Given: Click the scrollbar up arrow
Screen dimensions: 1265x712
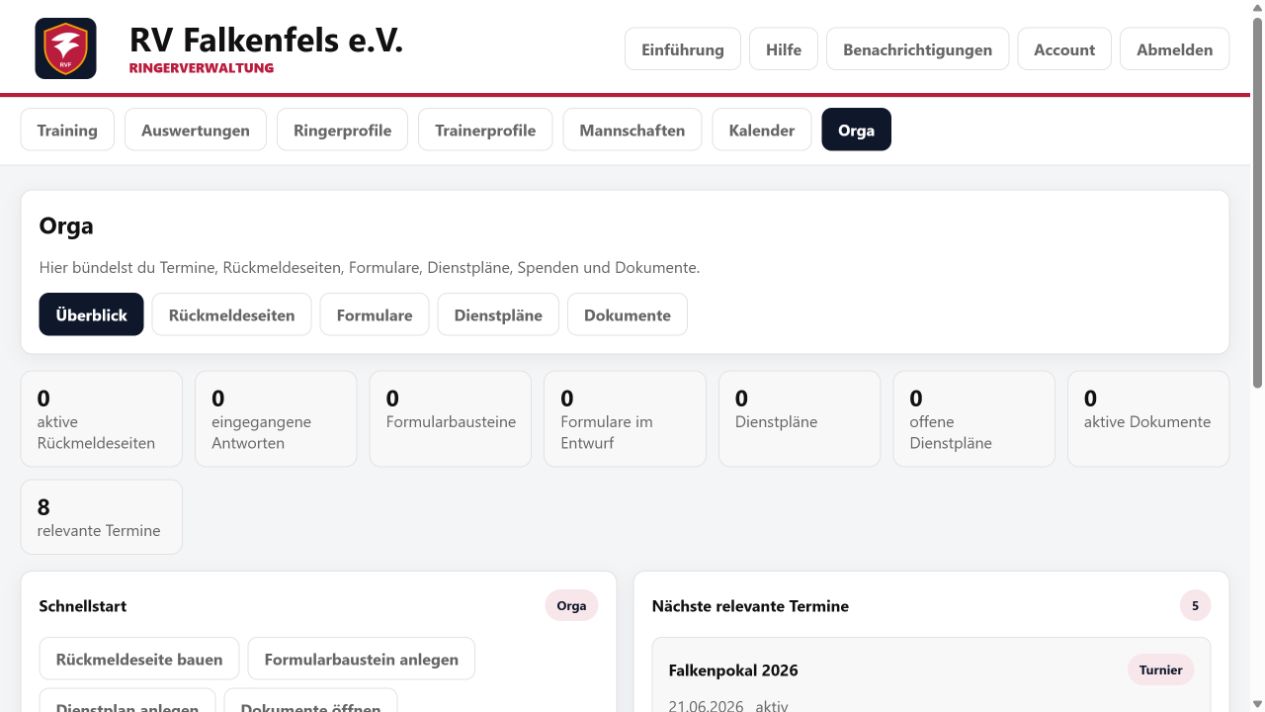Looking at the screenshot, I should coord(1257,8).
